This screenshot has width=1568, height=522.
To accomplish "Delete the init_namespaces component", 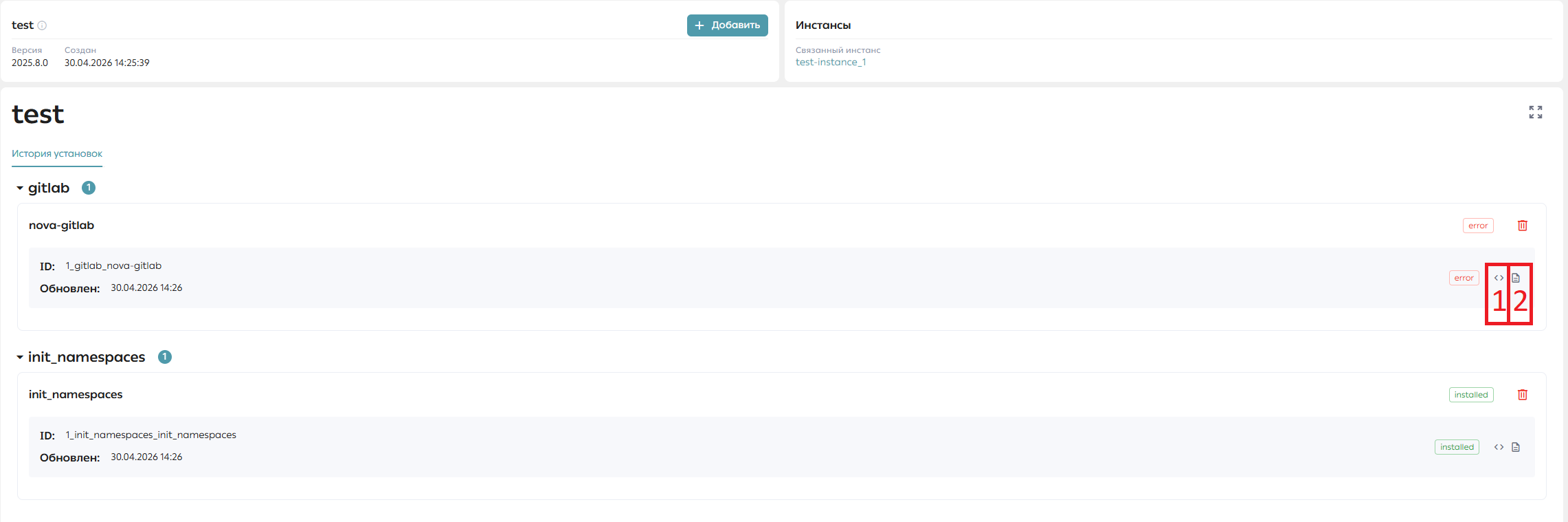I will pyautogui.click(x=1523, y=395).
